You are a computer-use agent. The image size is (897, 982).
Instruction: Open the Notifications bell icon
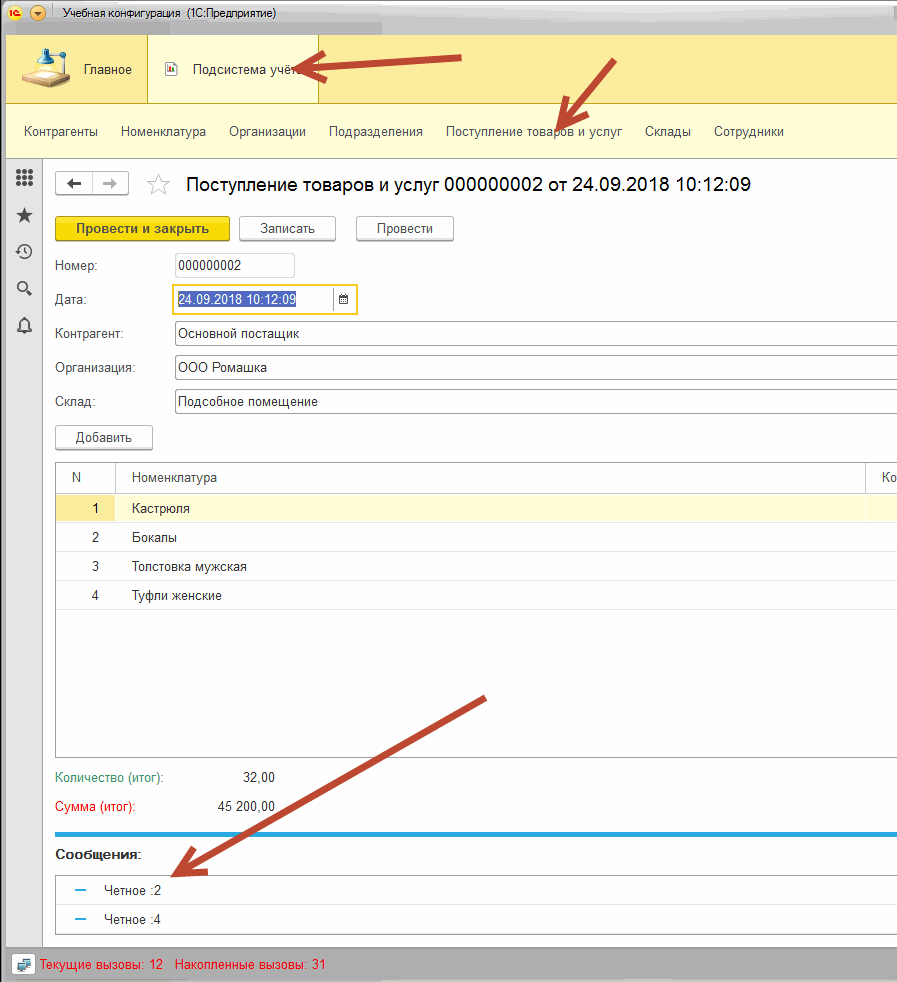click(x=25, y=326)
